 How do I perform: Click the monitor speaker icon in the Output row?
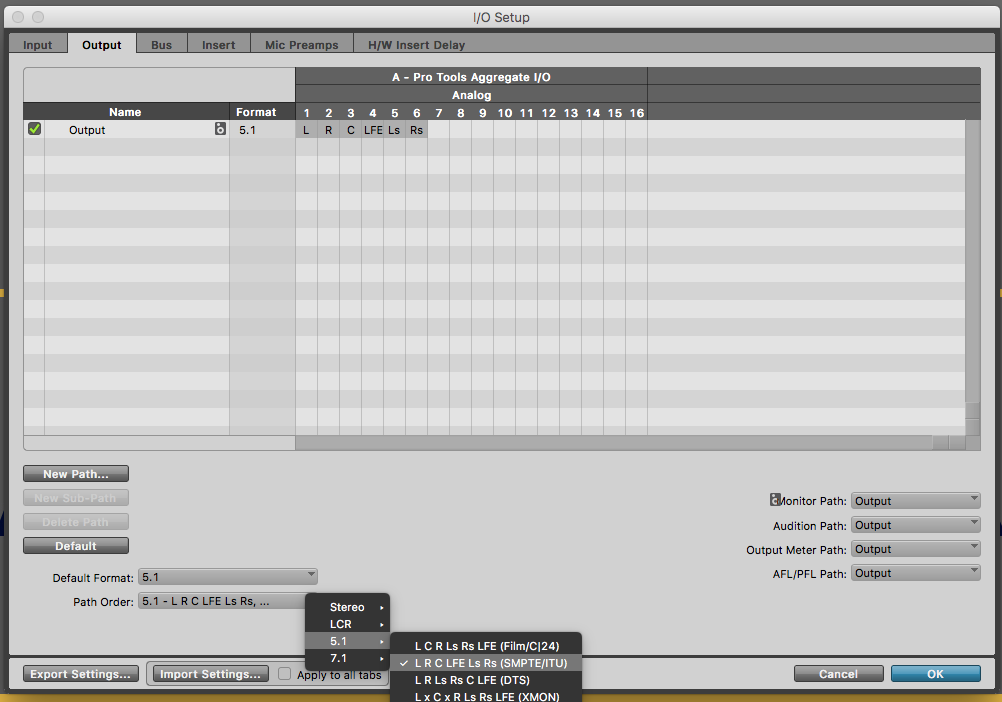[220, 130]
